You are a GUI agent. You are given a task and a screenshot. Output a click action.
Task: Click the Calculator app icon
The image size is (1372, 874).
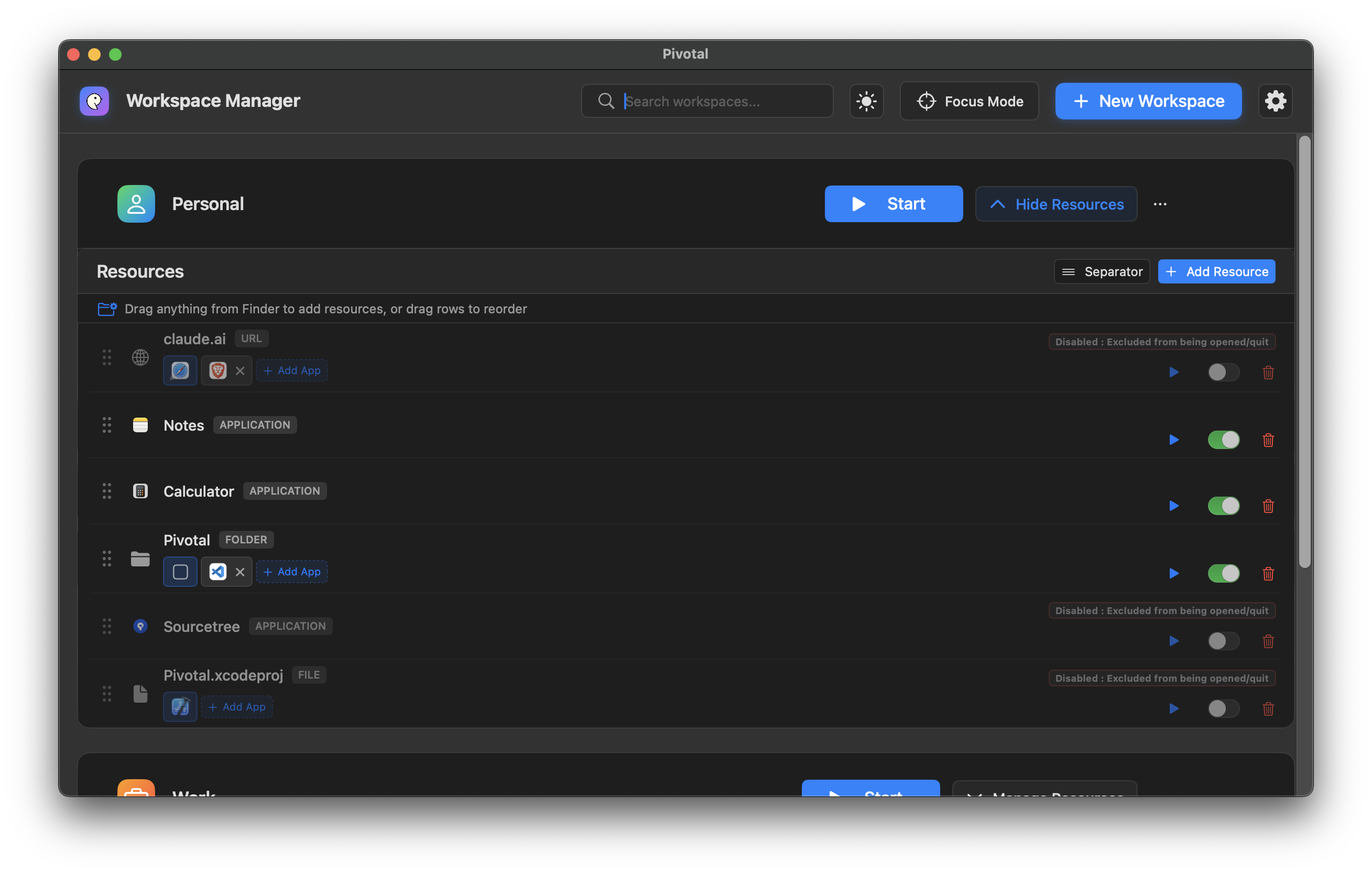(x=140, y=490)
